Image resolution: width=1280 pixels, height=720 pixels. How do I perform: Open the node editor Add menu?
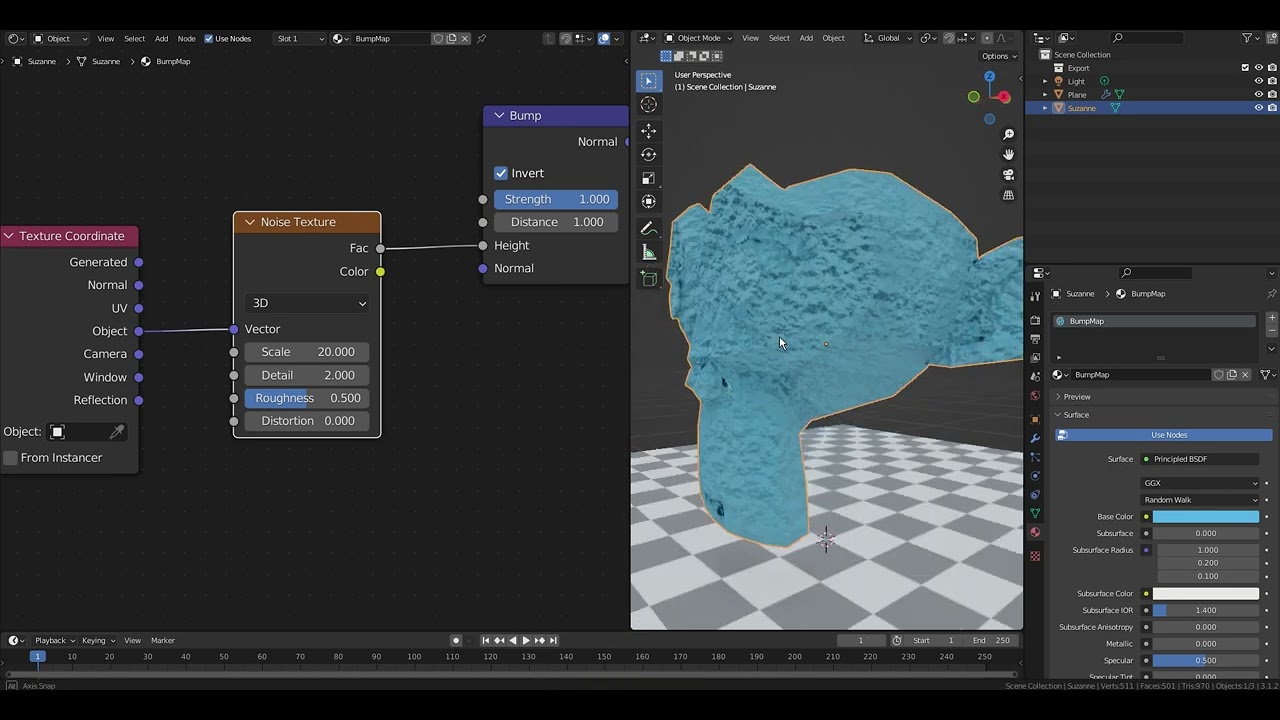[161, 39]
